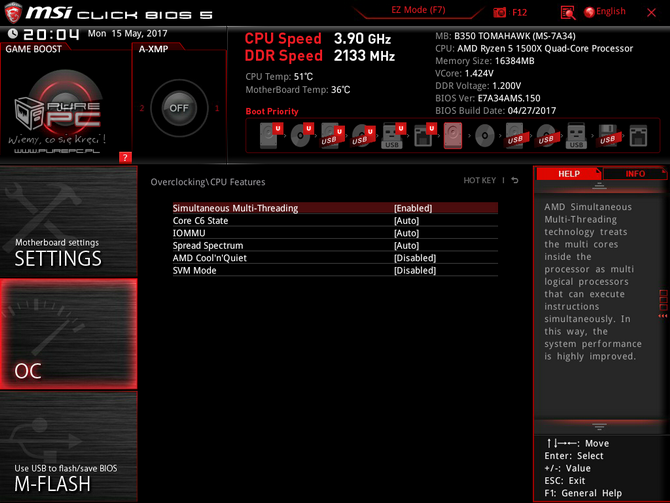Click the red globe language icon
The image size is (670, 503).
[x=589, y=12]
